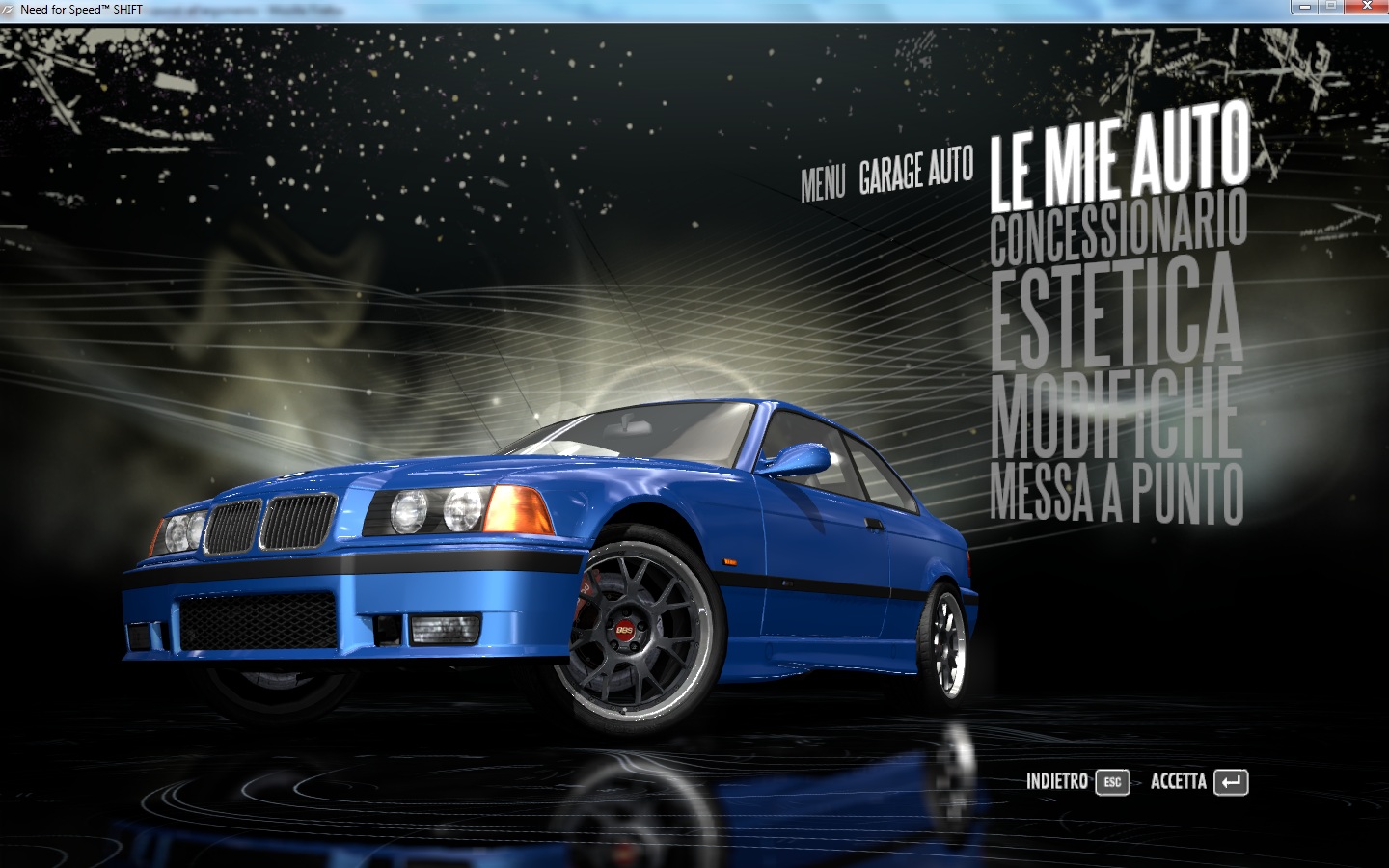Enter the Concessionario dealership option
The height and width of the screenshot is (868, 1389).
[x=1119, y=229]
